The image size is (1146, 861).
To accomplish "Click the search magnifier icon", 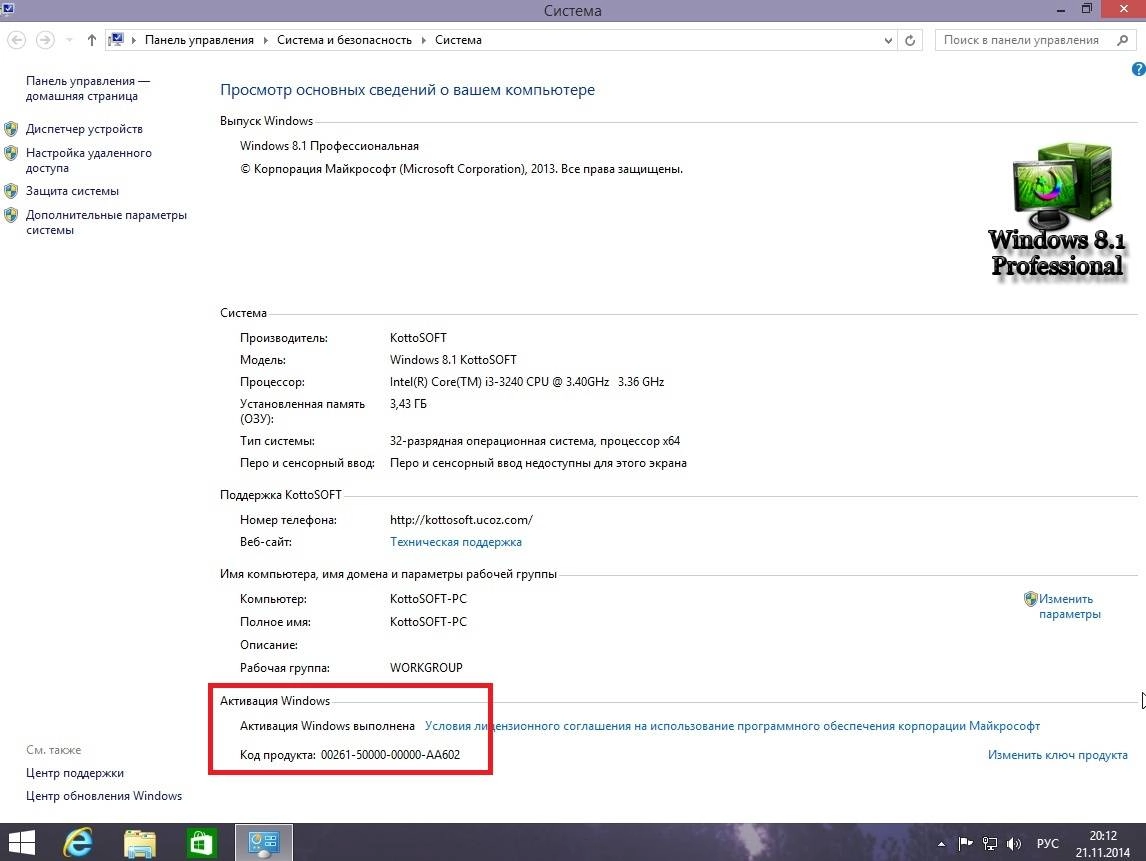I will (x=1123, y=40).
